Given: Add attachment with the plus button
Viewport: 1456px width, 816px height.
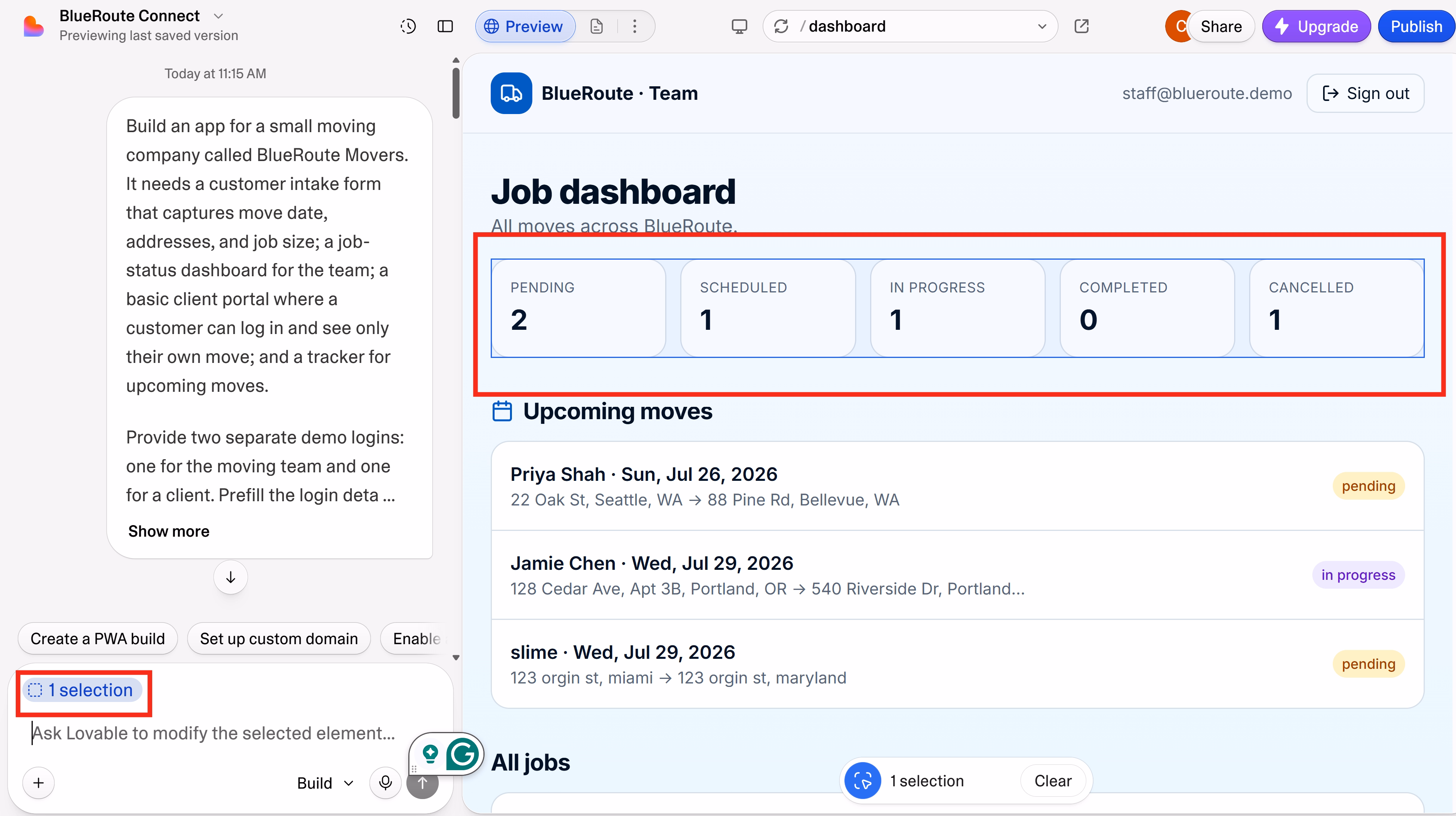Looking at the screenshot, I should coord(39,783).
